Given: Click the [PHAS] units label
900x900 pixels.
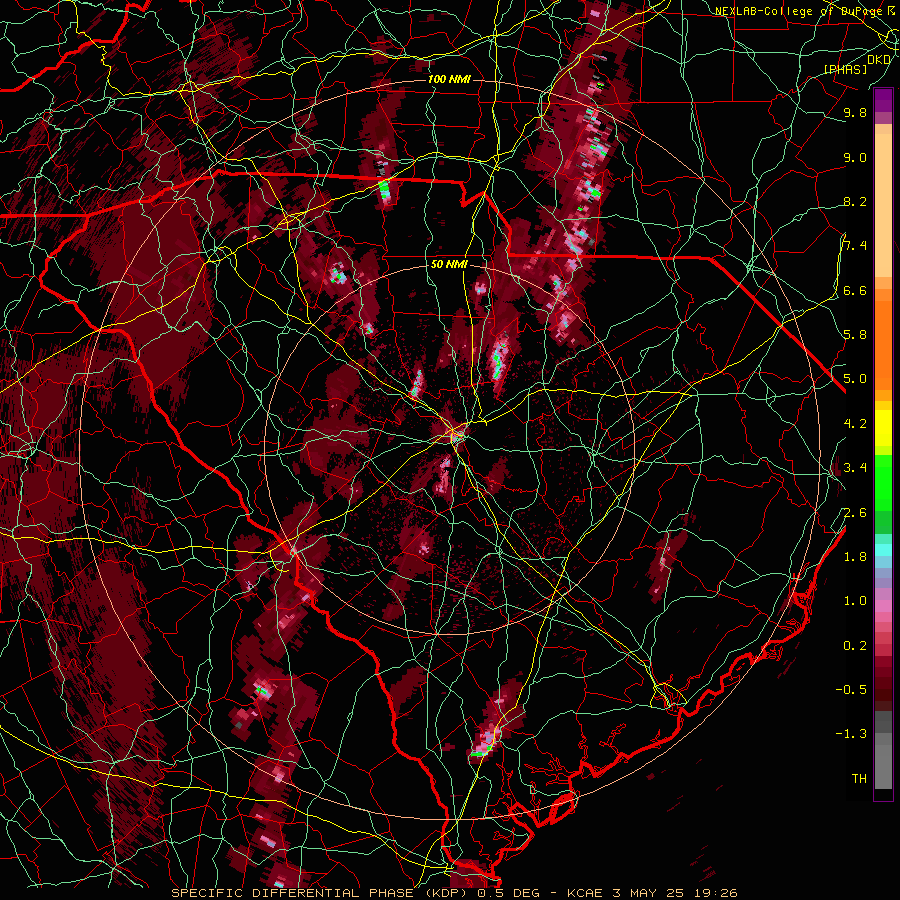Looking at the screenshot, I should coord(845,69).
